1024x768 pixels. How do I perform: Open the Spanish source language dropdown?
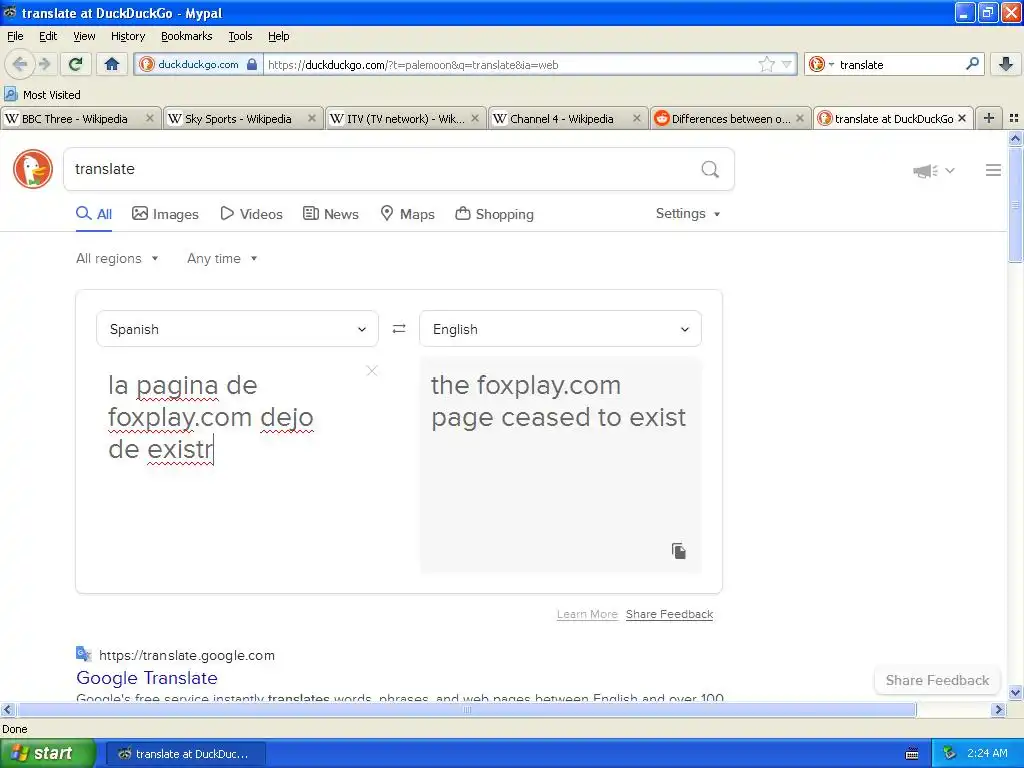237,328
